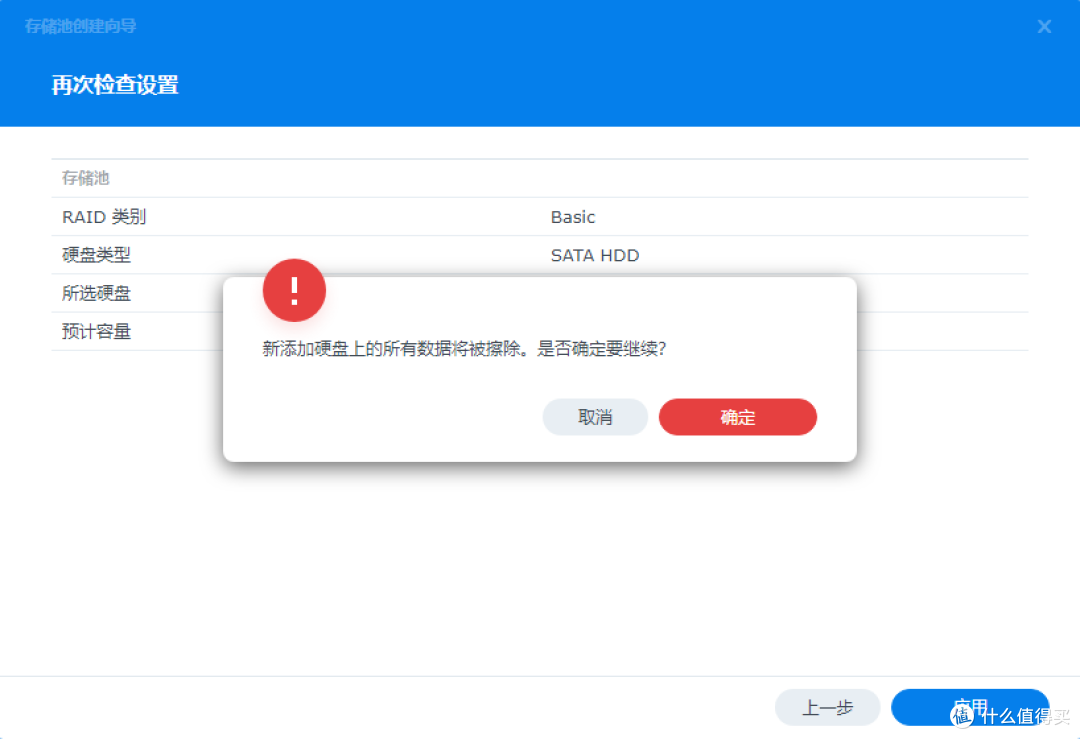Close the 存储池创建向导 wizard
This screenshot has height=739, width=1080.
[x=1044, y=26]
